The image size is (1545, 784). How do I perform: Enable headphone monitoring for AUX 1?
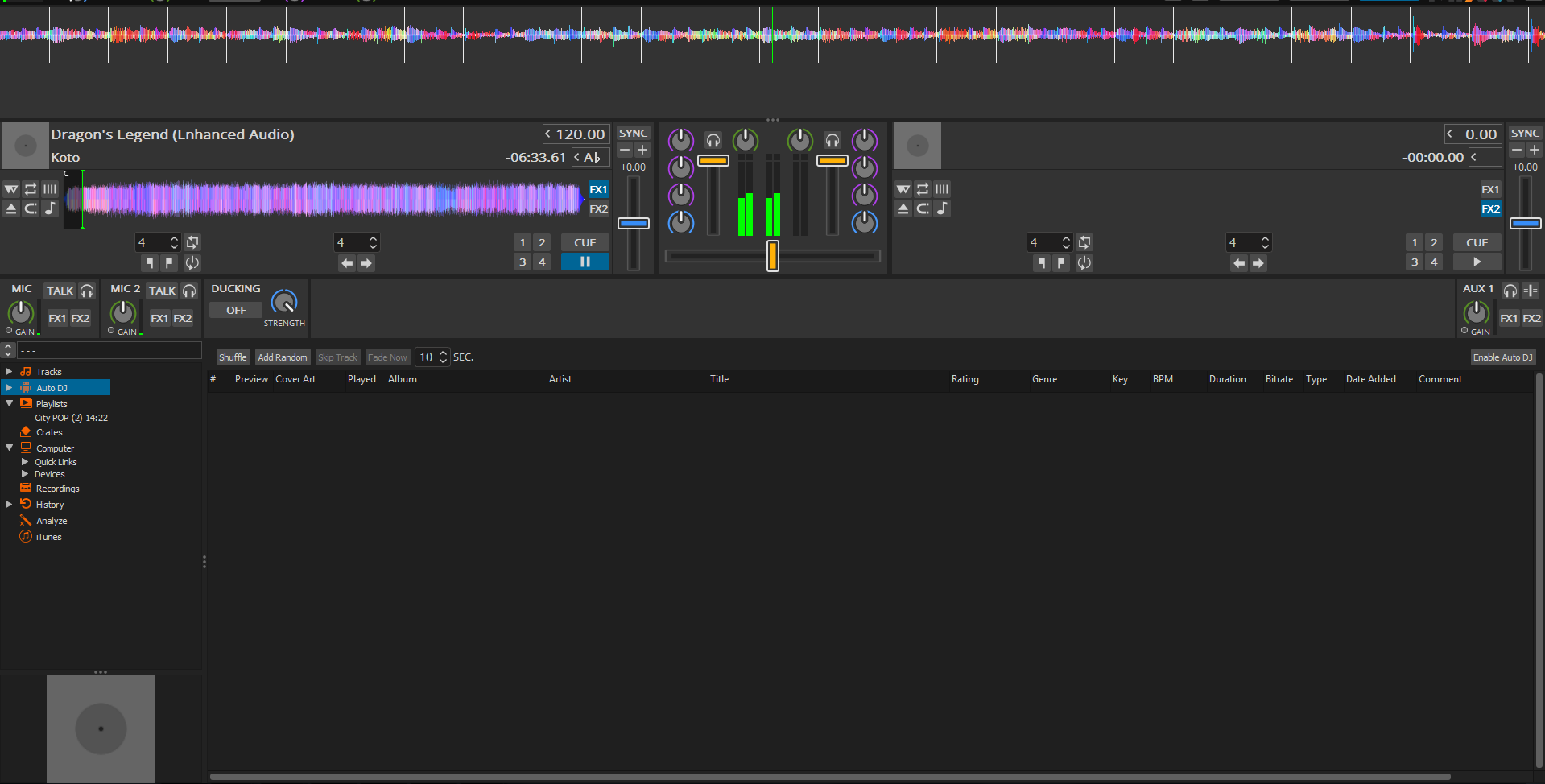pos(1510,291)
